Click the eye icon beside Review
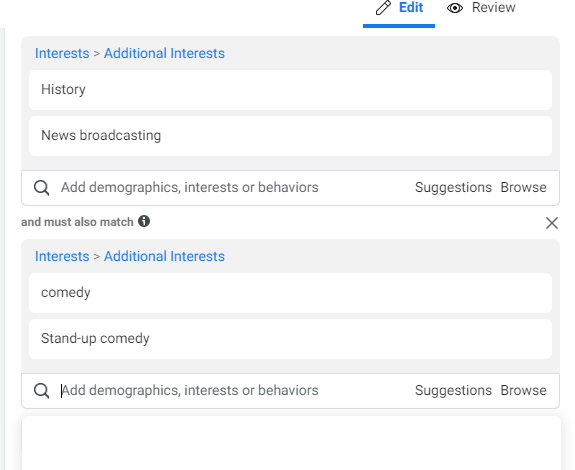The height and width of the screenshot is (470, 575). click(455, 8)
